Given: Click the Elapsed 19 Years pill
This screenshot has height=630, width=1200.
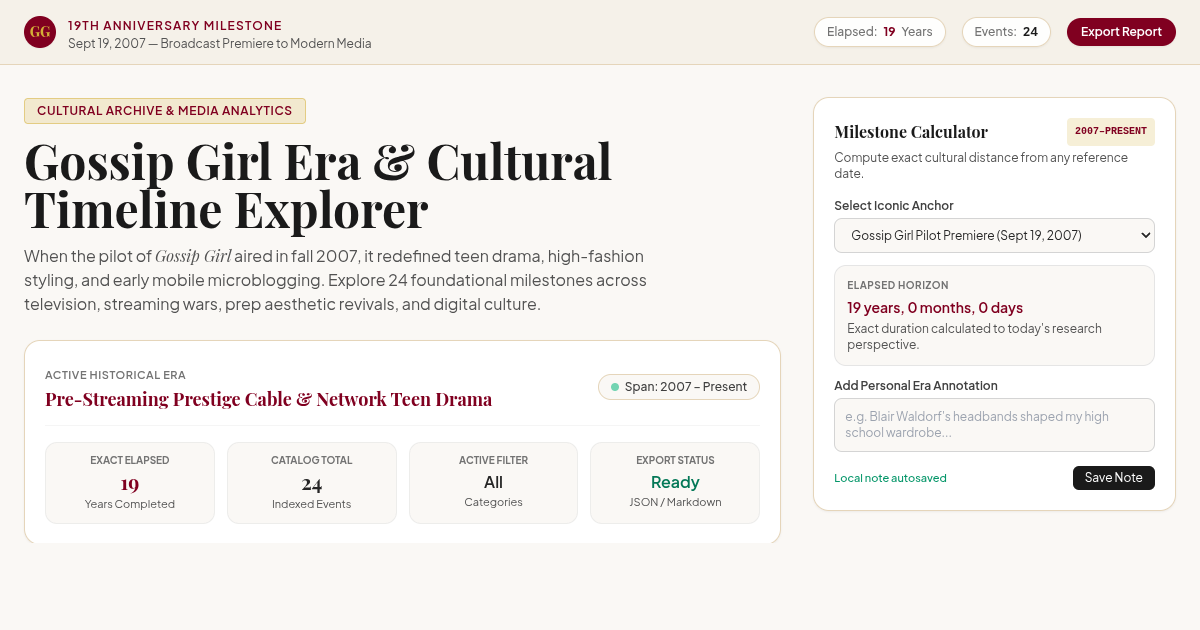Looking at the screenshot, I should click(879, 32).
